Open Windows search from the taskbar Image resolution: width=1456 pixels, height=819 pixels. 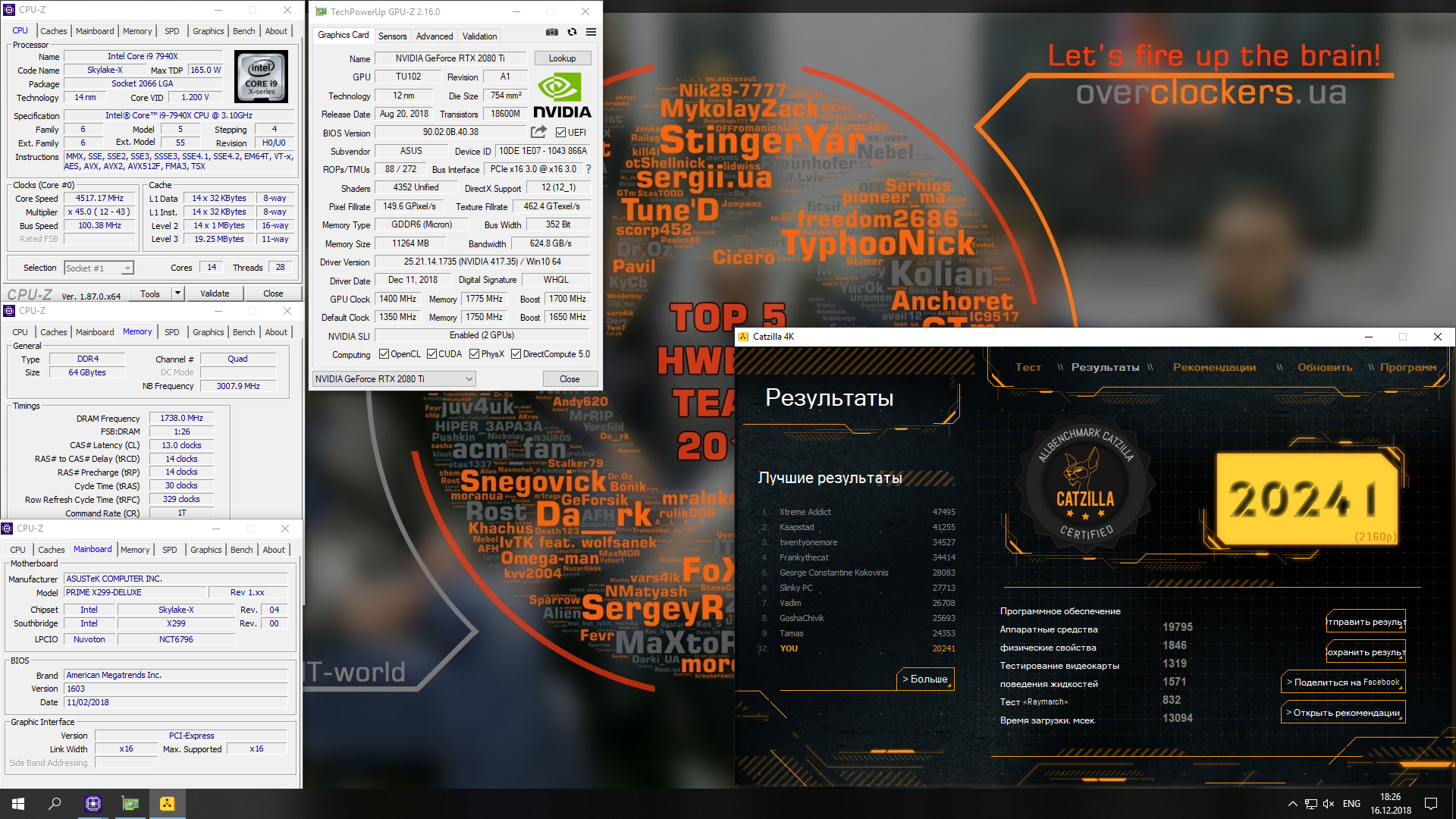point(55,804)
